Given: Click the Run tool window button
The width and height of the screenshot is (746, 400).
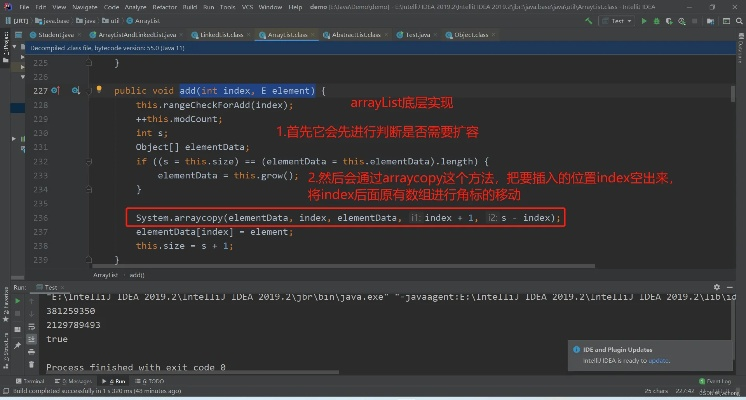Looking at the screenshot, I should tap(113, 381).
